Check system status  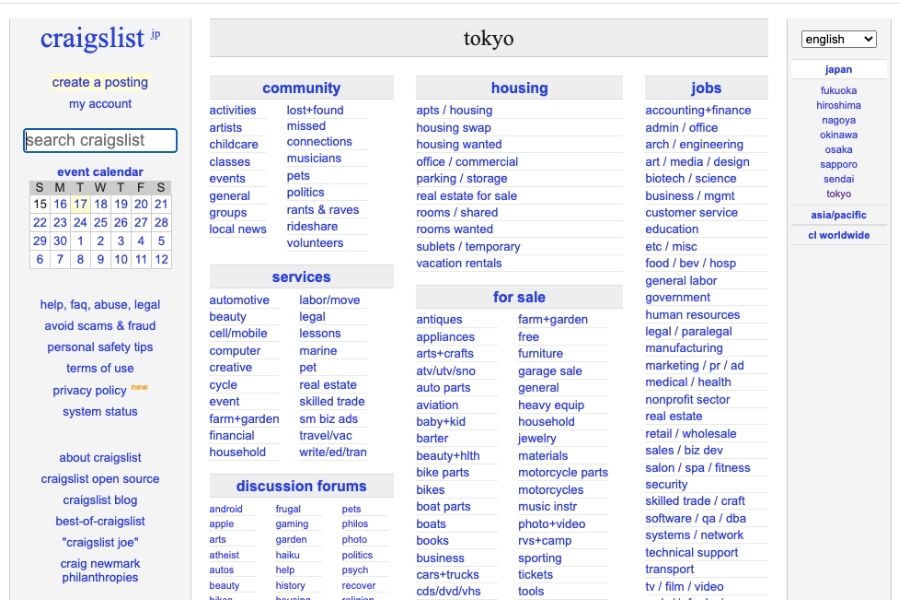click(x=100, y=412)
